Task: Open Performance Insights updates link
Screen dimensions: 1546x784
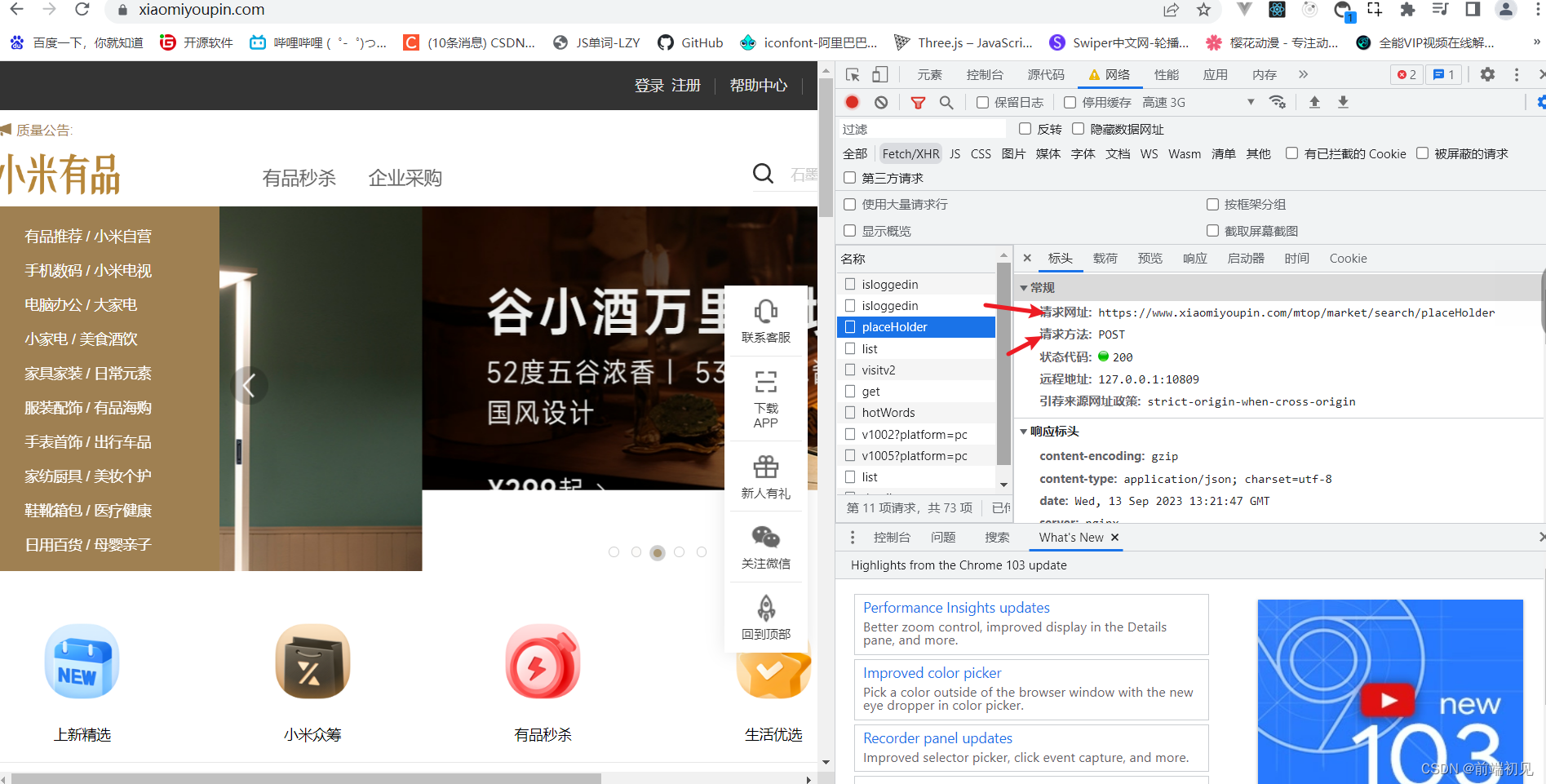Action: point(956,608)
